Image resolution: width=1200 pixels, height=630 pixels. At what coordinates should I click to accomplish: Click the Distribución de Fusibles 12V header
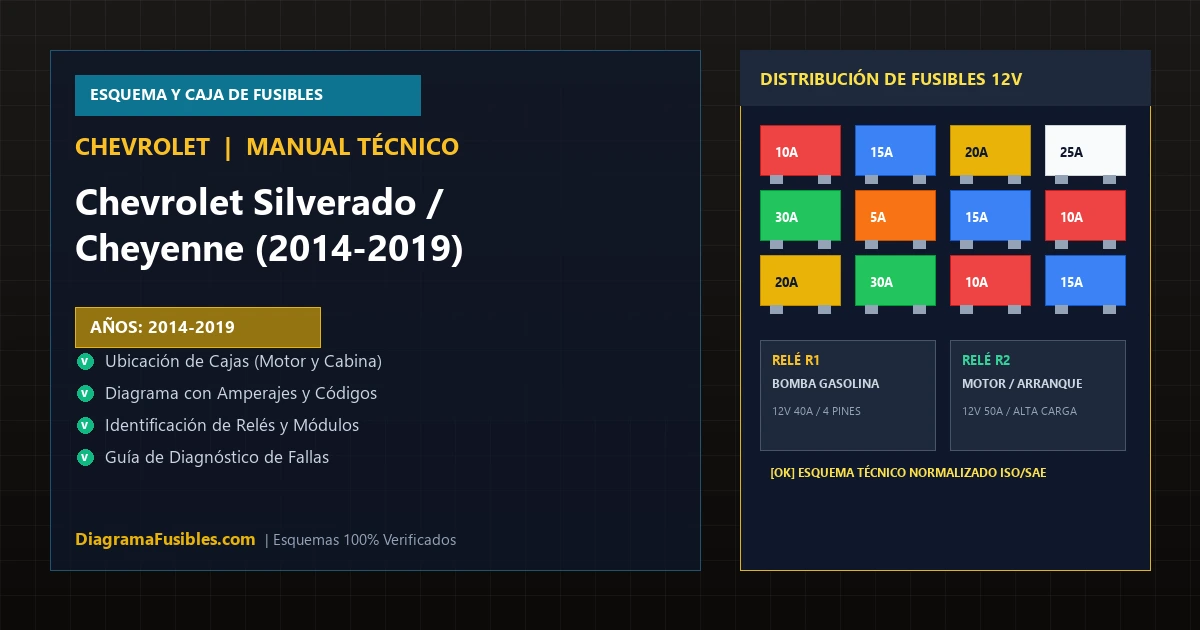point(945,78)
